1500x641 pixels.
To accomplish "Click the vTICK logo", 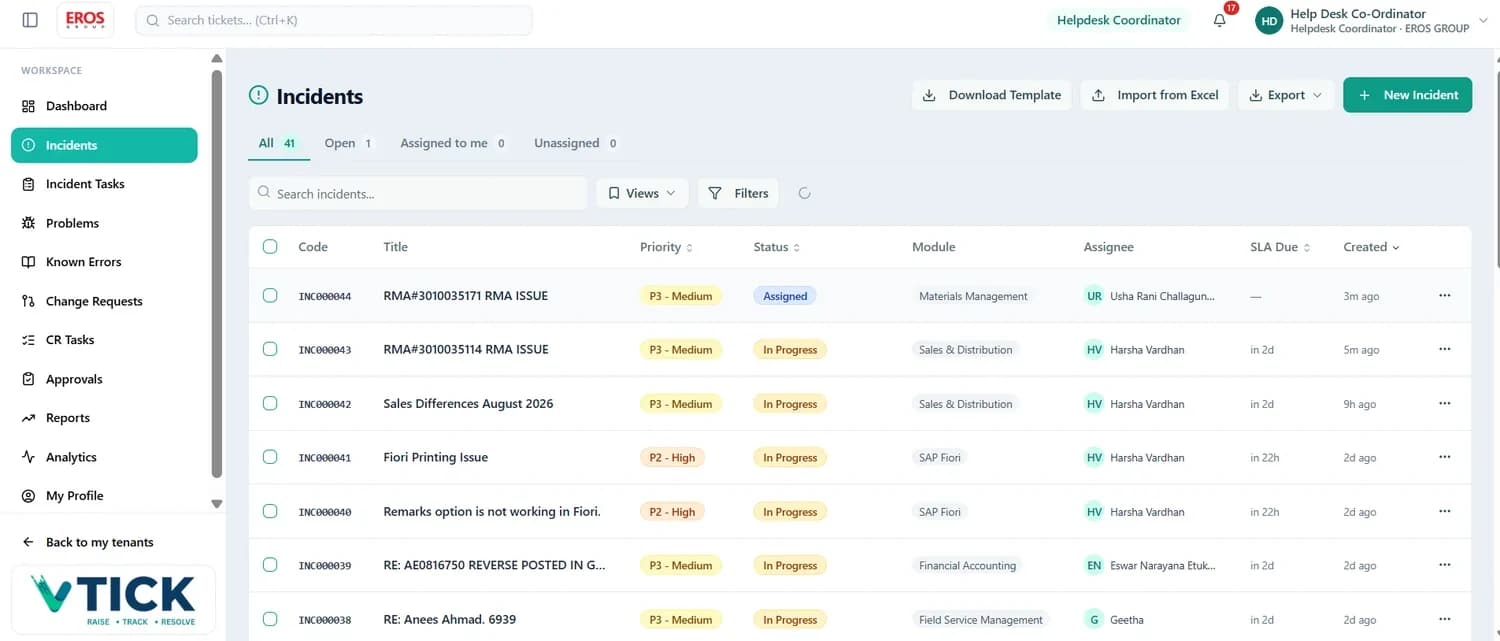I will pyautogui.click(x=113, y=598).
